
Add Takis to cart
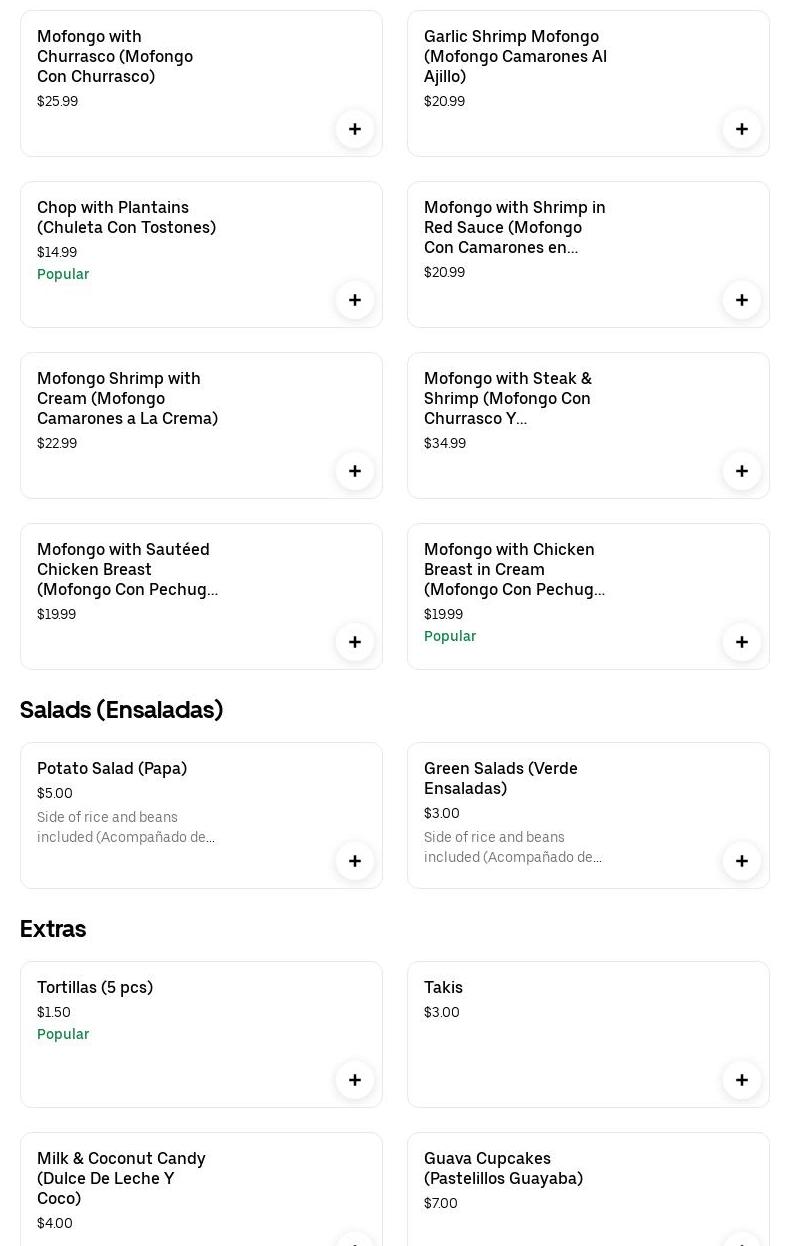tap(742, 1080)
